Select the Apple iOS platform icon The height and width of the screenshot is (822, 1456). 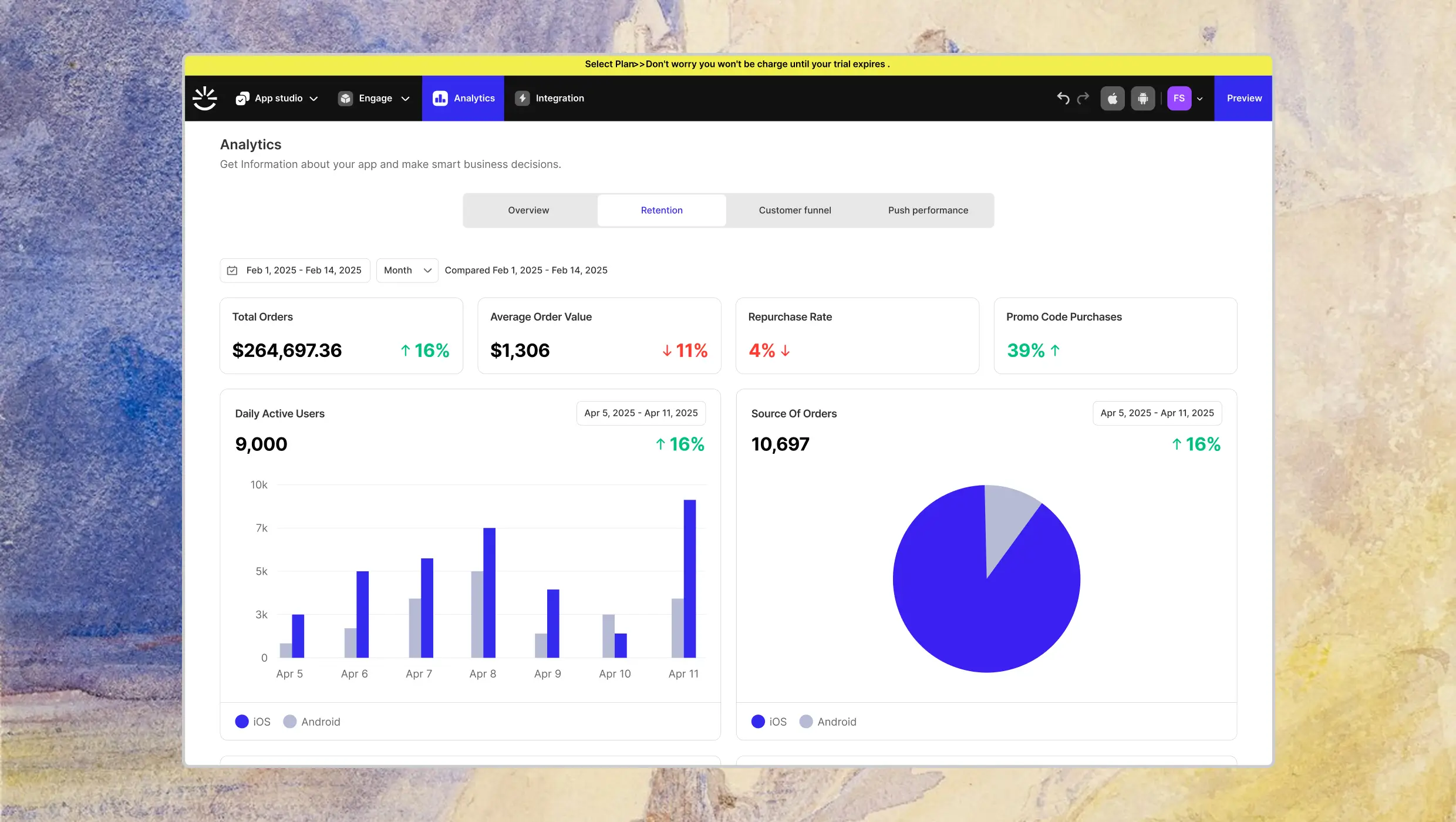coord(1112,99)
